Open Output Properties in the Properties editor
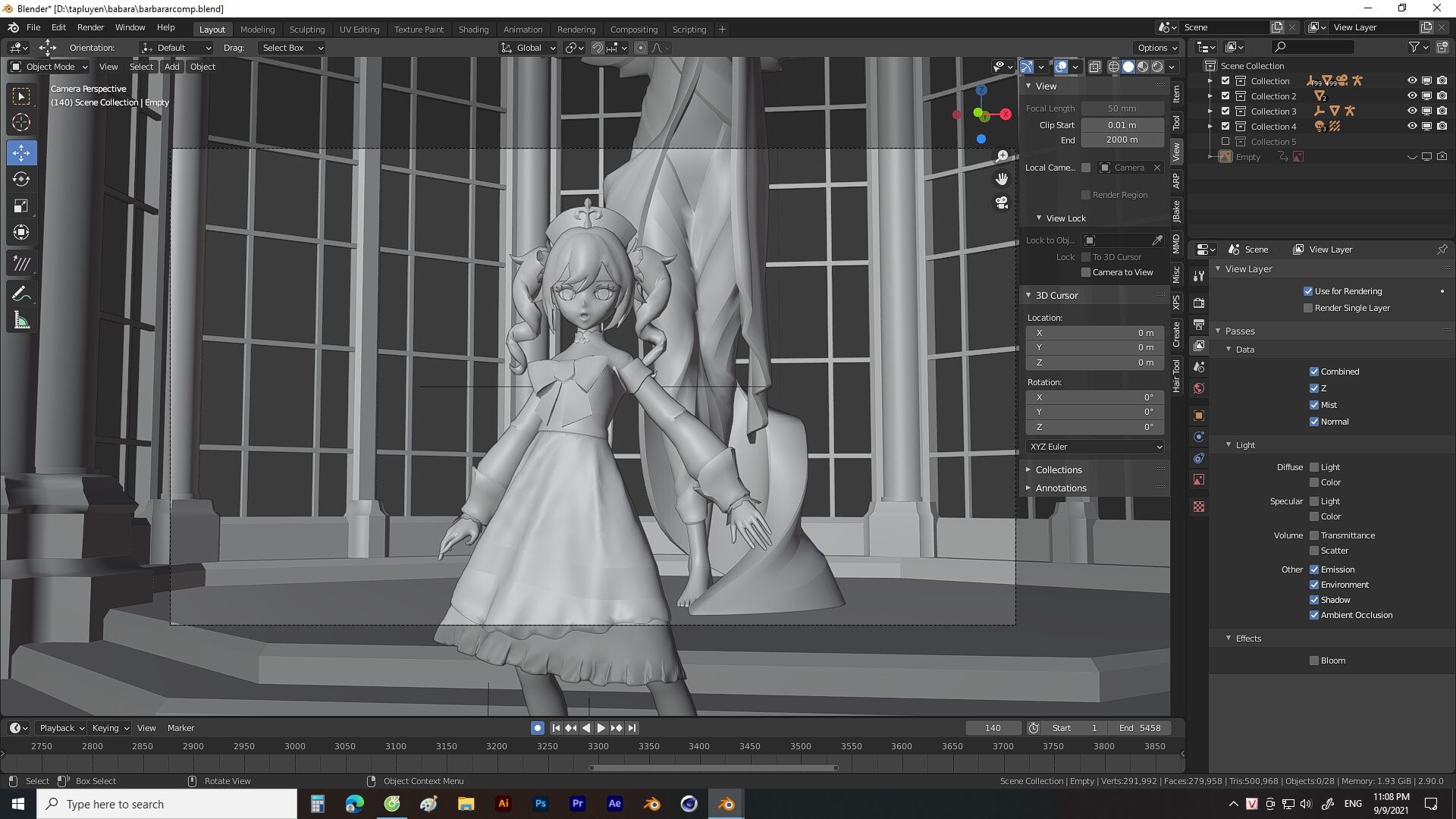The image size is (1456, 819). pos(1198,325)
